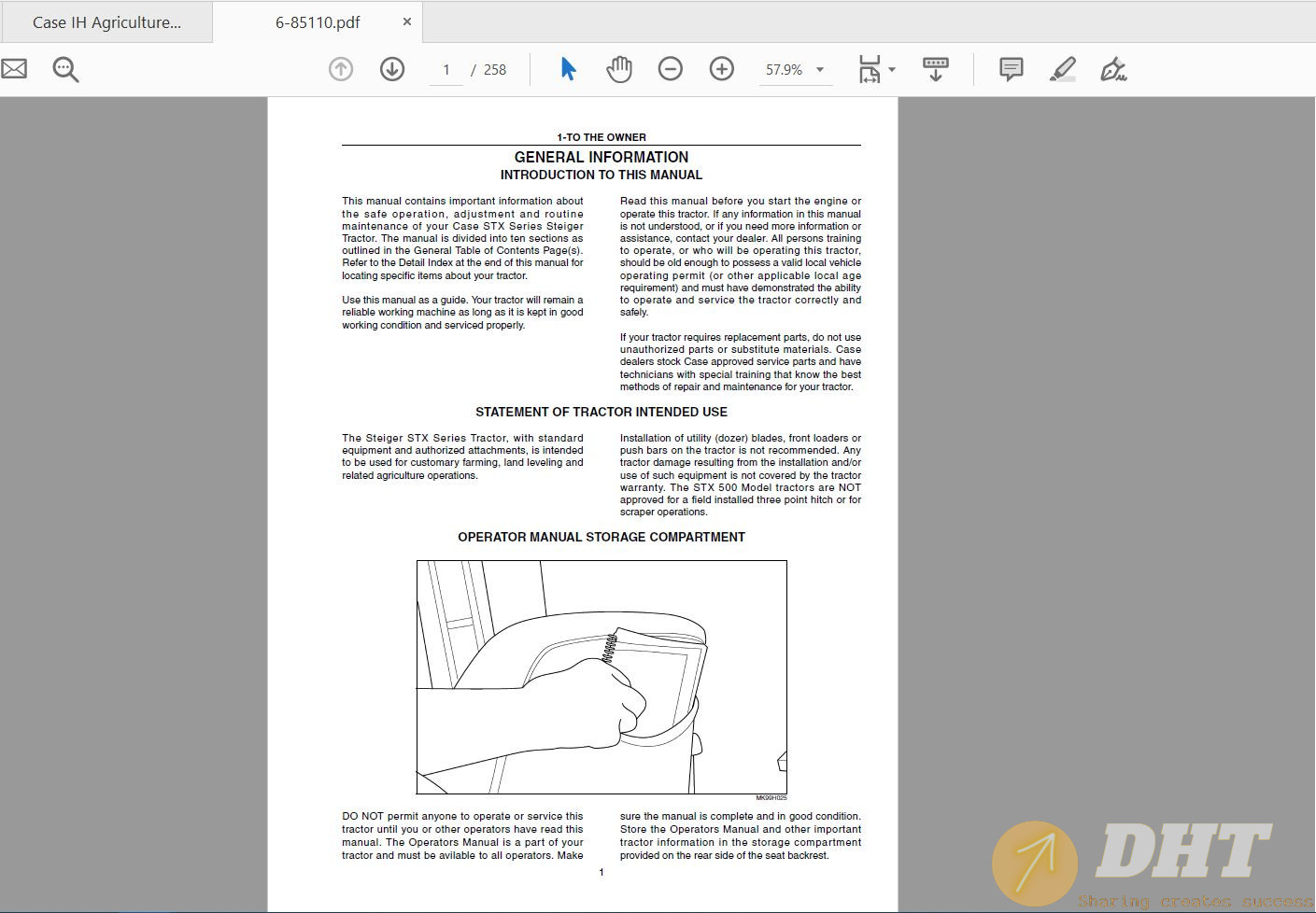The width and height of the screenshot is (1316, 913).
Task: Select the arrow selection tool
Action: [x=568, y=69]
